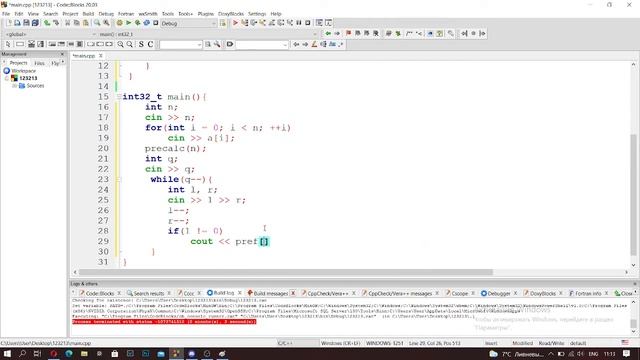The width and height of the screenshot is (640, 360).
Task: Switch to the Debugger log tab
Action: click(x=499, y=293)
